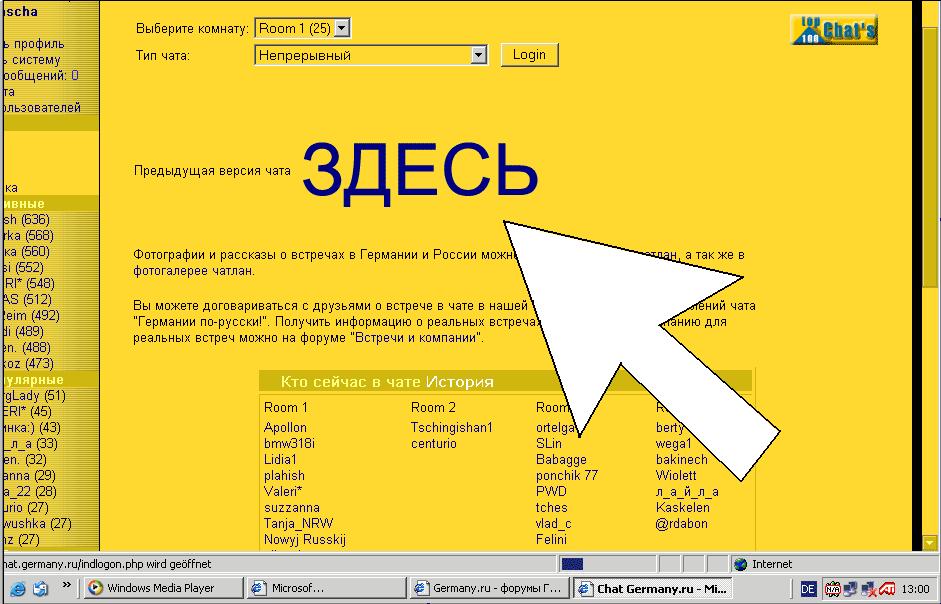Click the DE language indicator in tray
Image resolution: width=941 pixels, height=604 pixels.
point(808,588)
